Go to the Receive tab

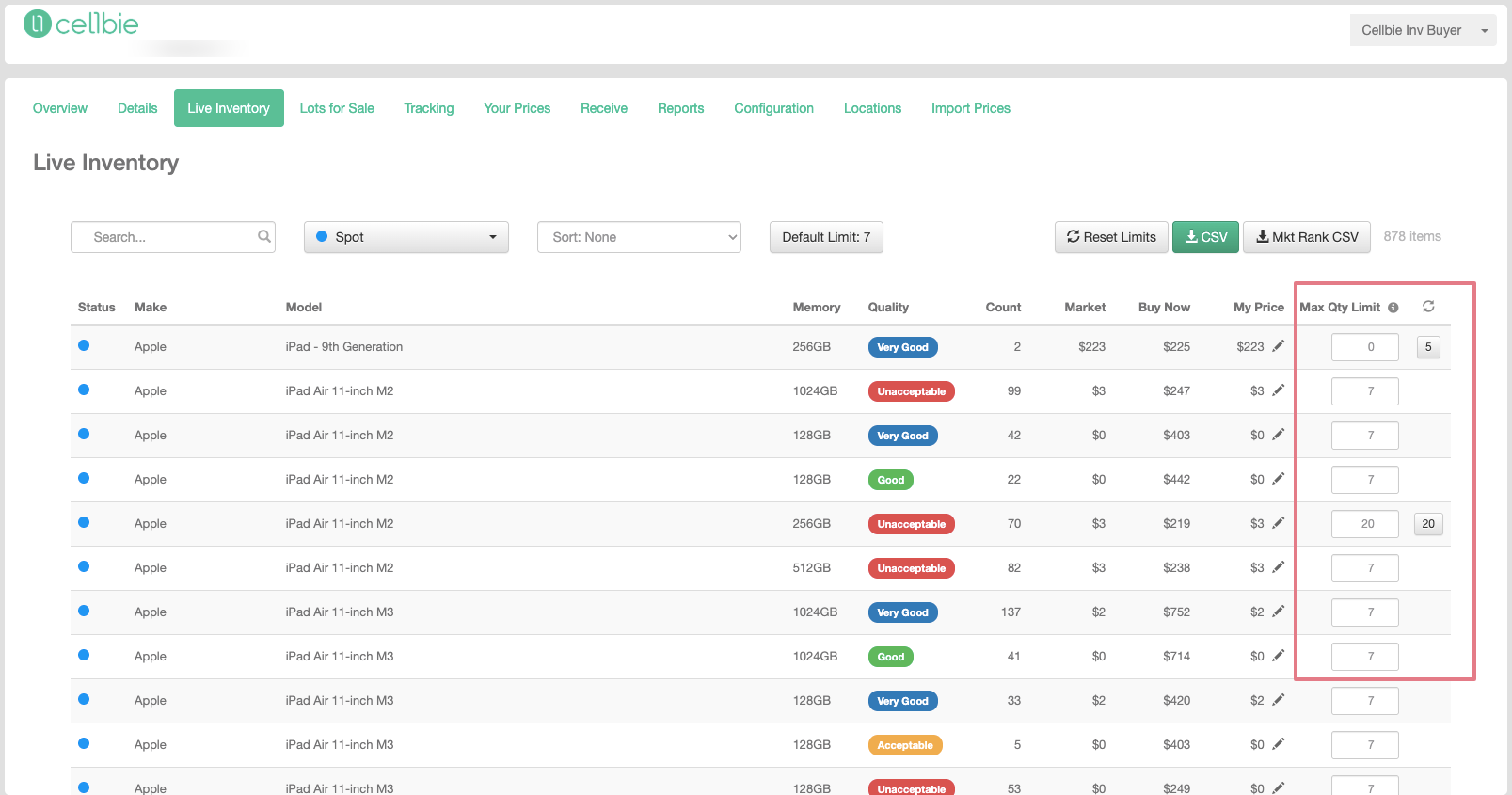(604, 108)
